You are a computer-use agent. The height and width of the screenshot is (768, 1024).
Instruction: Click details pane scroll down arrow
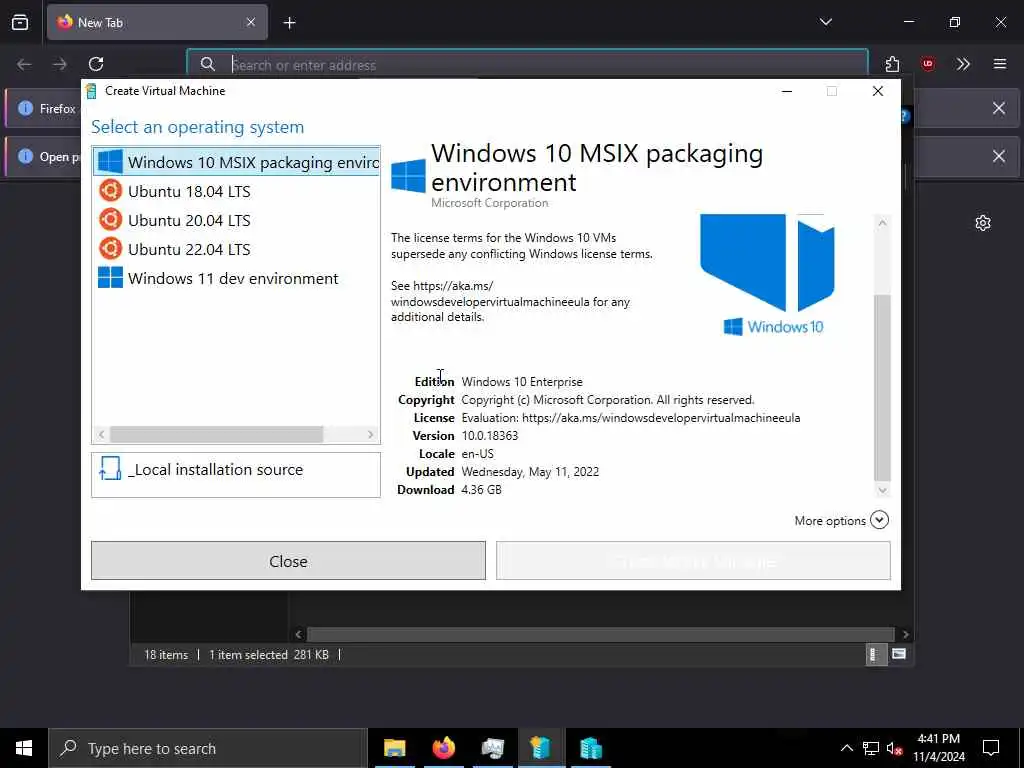click(x=882, y=490)
